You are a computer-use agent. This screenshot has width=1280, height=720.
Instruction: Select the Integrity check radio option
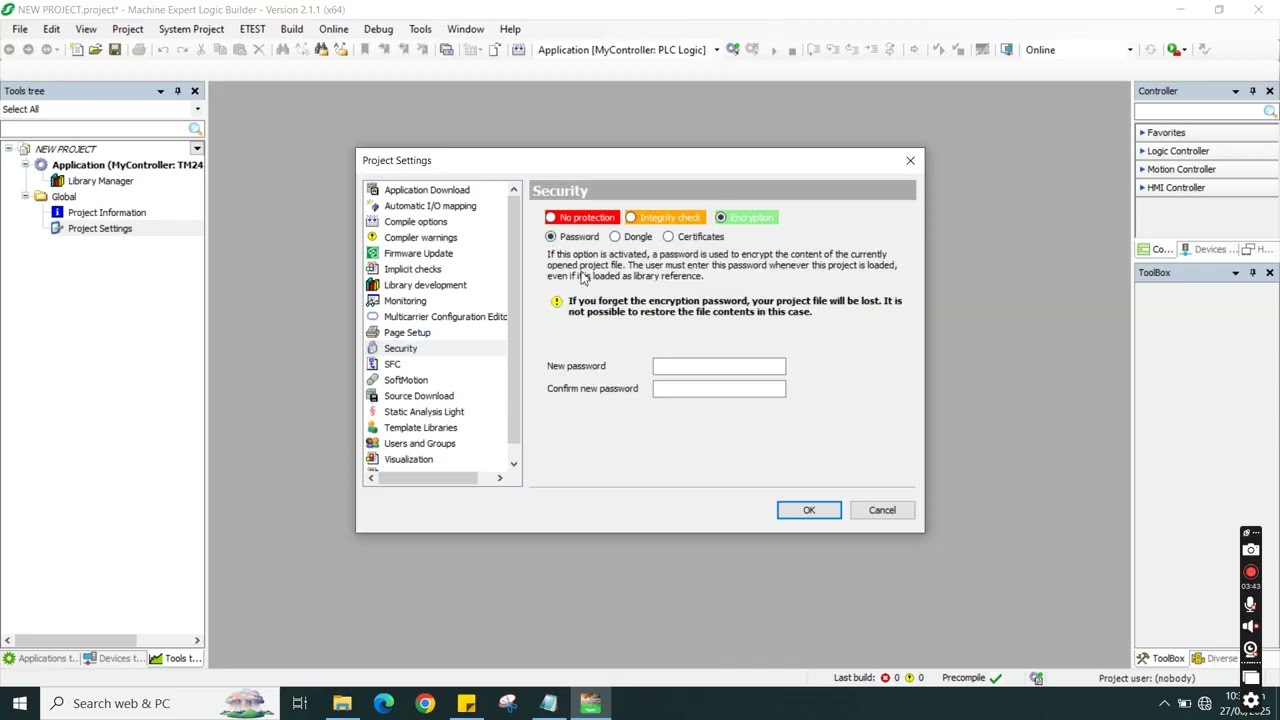630,218
